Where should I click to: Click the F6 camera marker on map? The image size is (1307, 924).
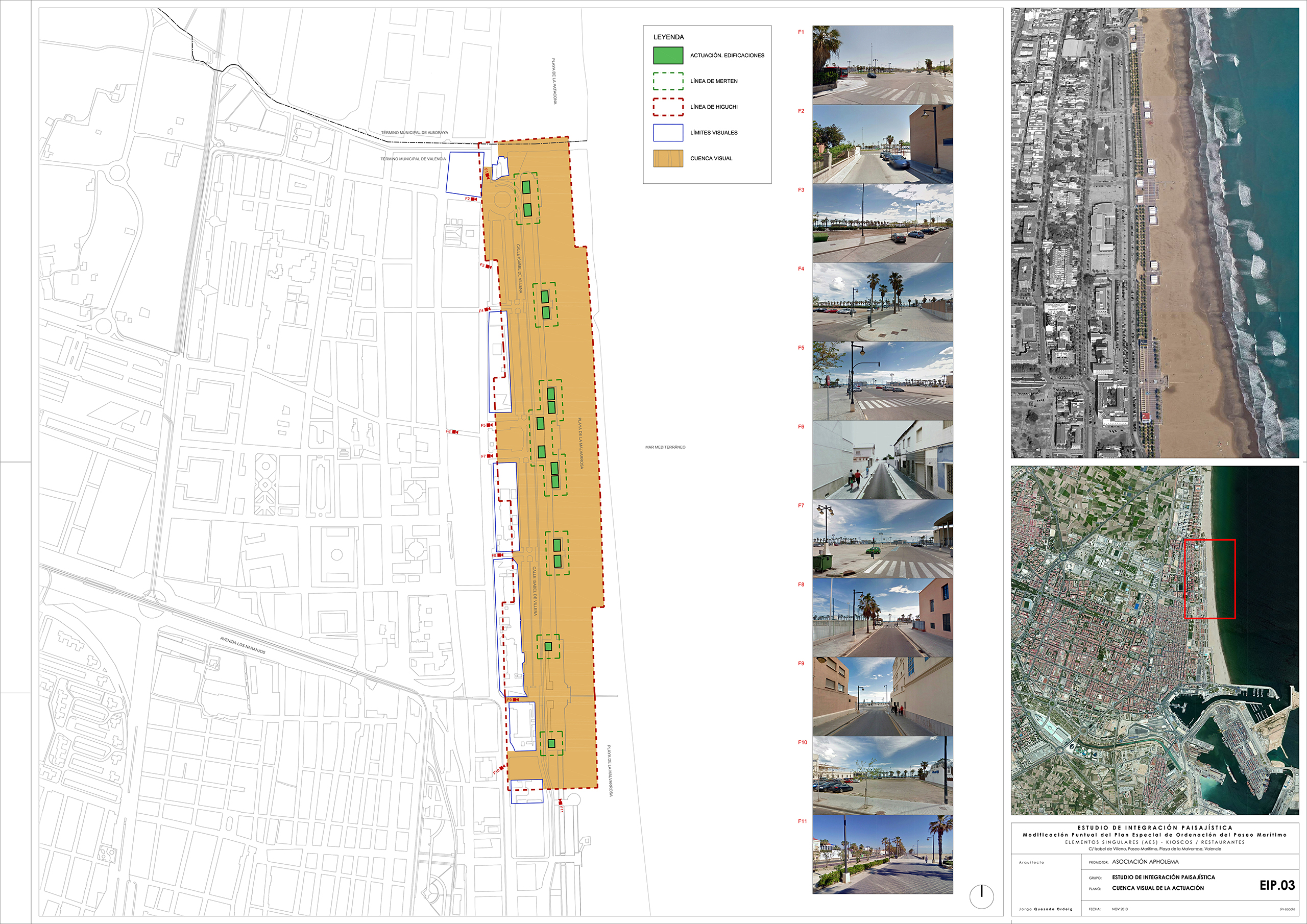coord(454,432)
